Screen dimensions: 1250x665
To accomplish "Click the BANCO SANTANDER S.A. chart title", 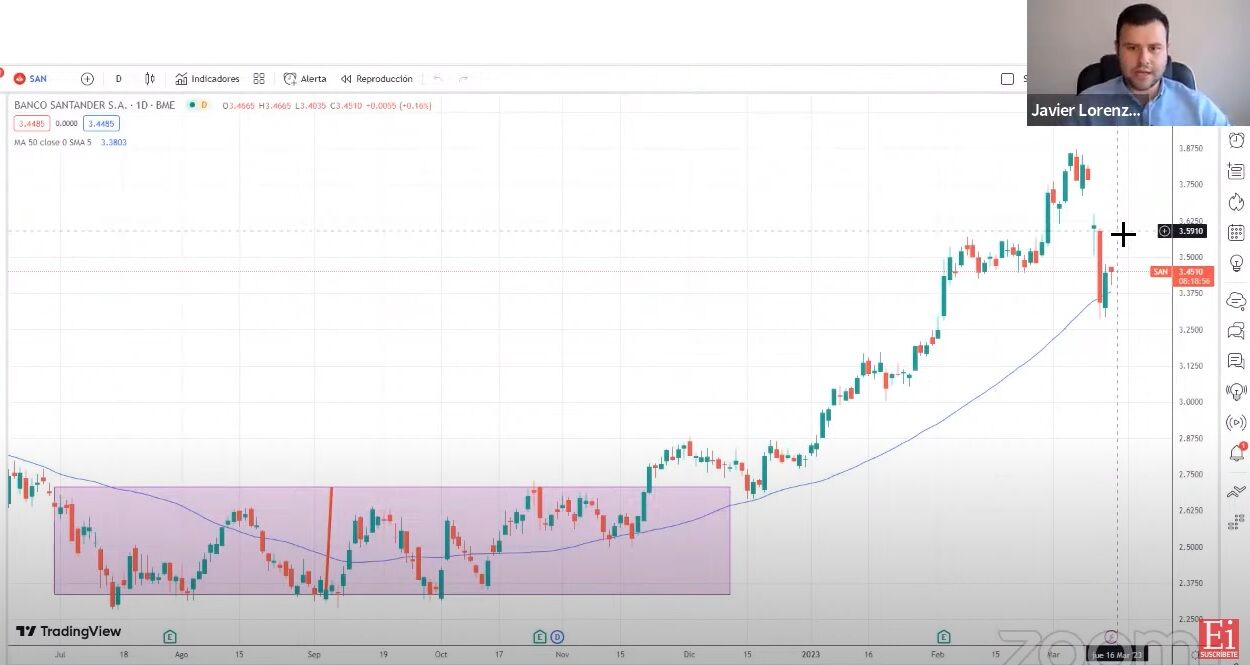I will 95,105.
